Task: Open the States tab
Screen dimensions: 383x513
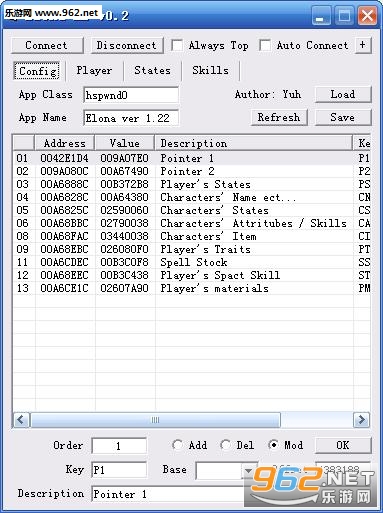Action: (152, 70)
